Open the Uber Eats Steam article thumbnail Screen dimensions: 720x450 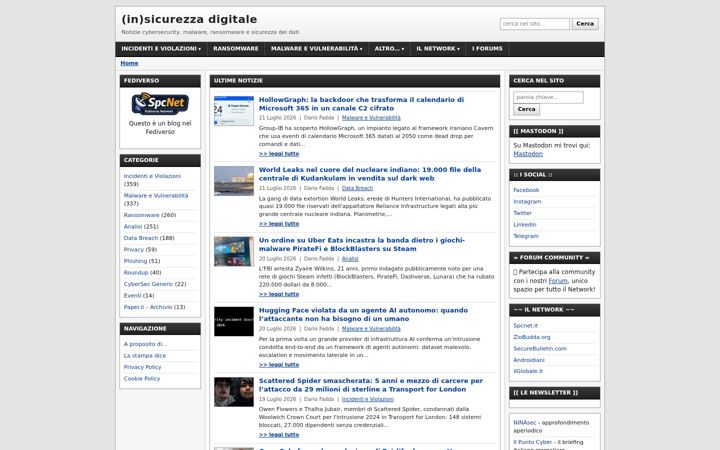pyautogui.click(x=234, y=251)
